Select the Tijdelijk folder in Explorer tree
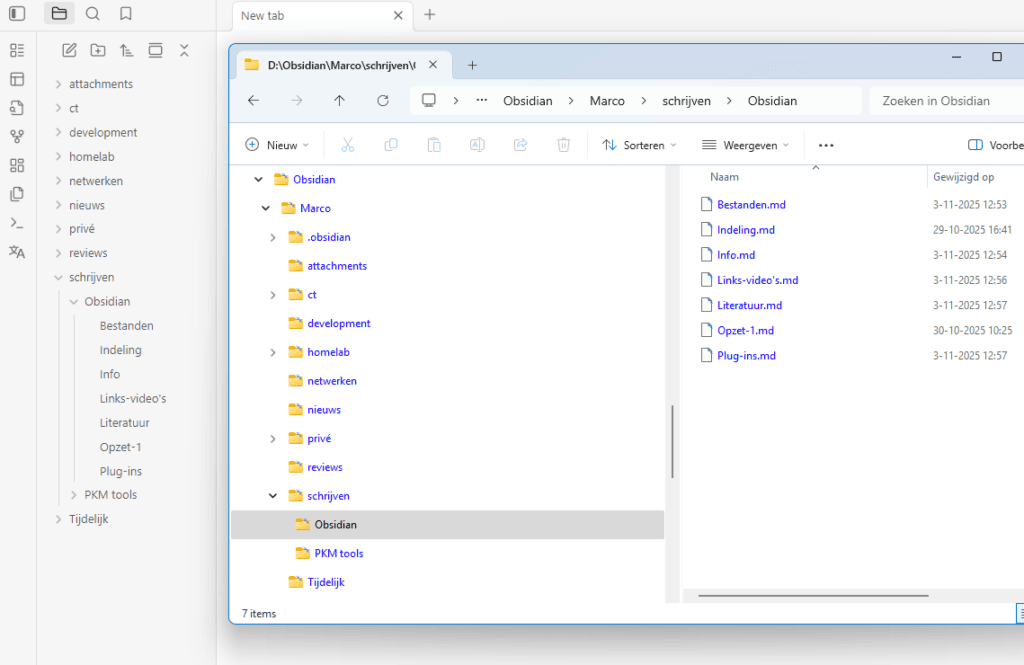The width and height of the screenshot is (1024, 665). (326, 582)
